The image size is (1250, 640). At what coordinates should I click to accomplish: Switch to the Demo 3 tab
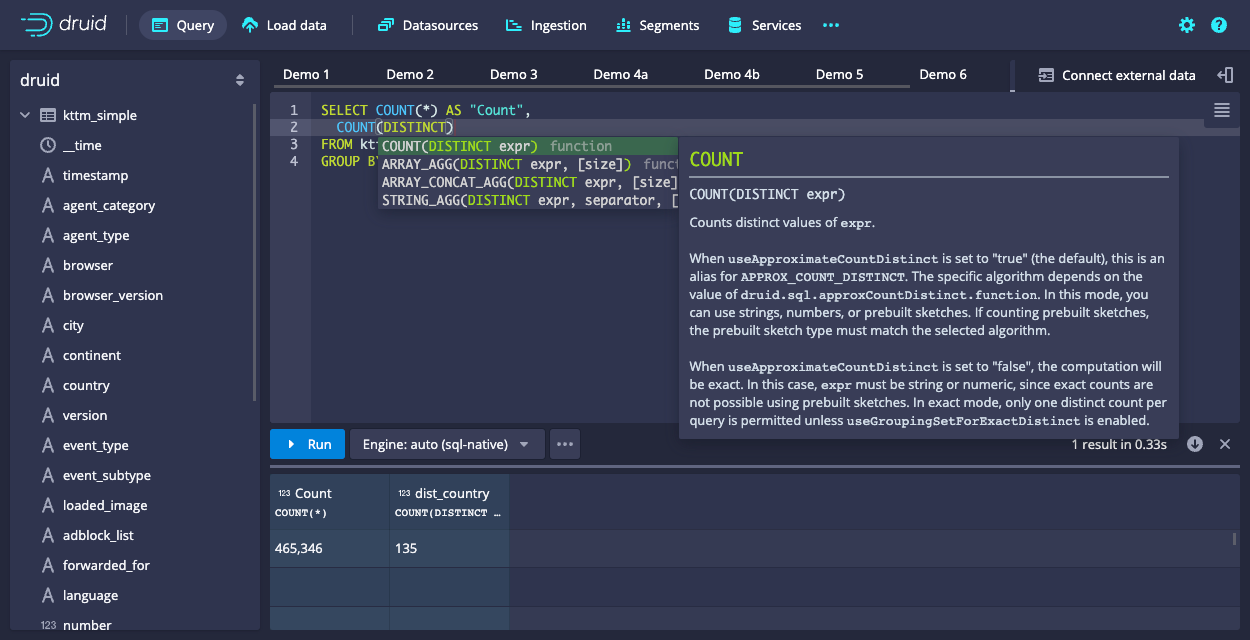pos(513,75)
